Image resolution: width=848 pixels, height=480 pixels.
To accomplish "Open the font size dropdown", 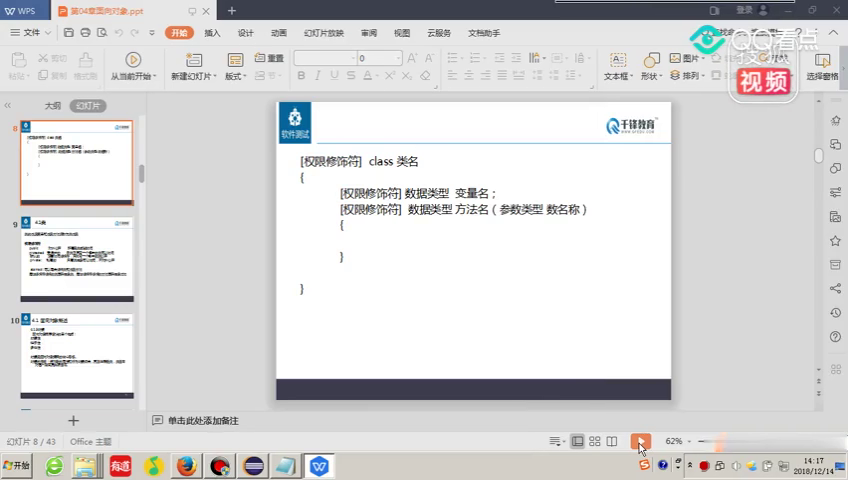I will coord(398,58).
